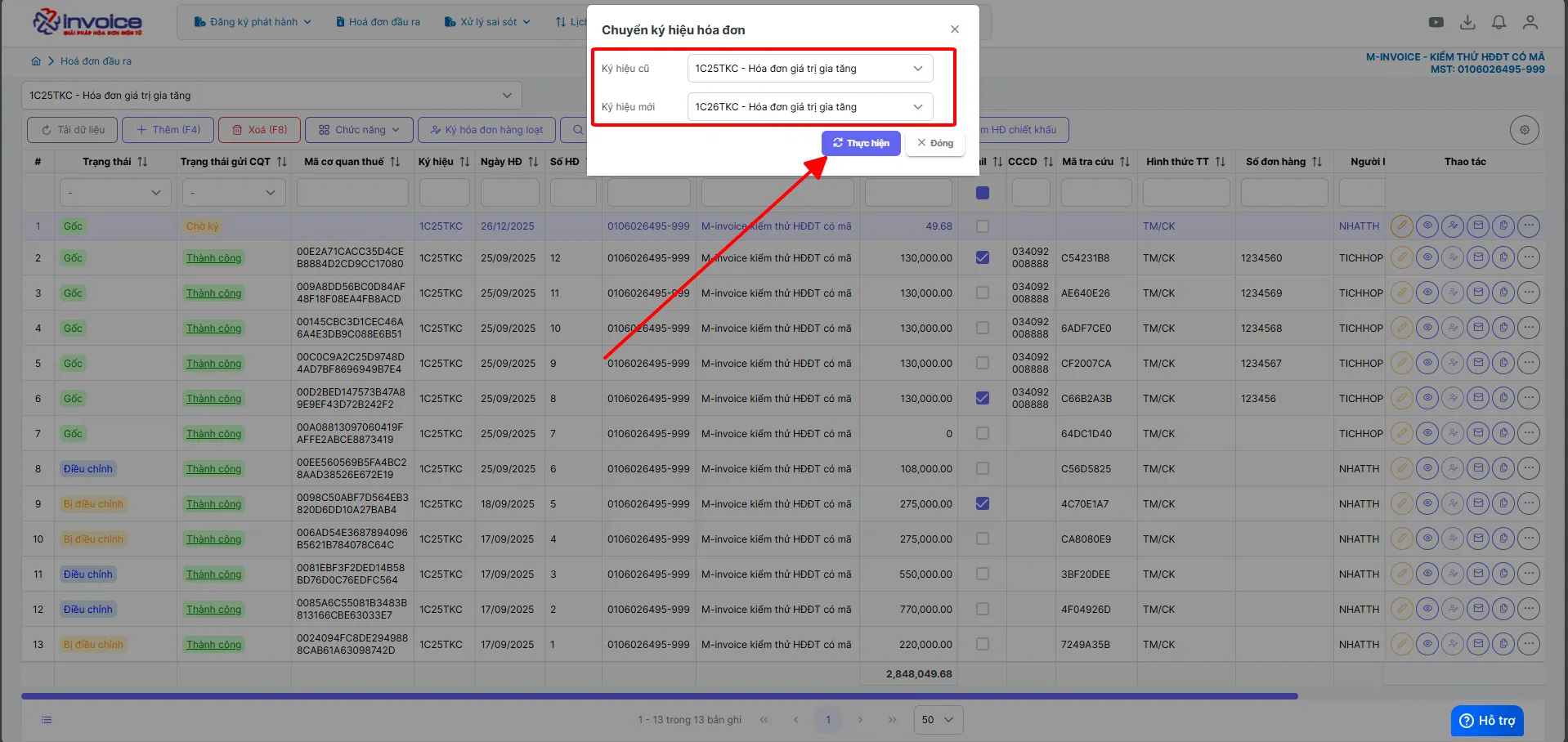Open the Ký hiệu cũ dropdown
Viewport: 1568px width, 742px height.
tap(809, 69)
